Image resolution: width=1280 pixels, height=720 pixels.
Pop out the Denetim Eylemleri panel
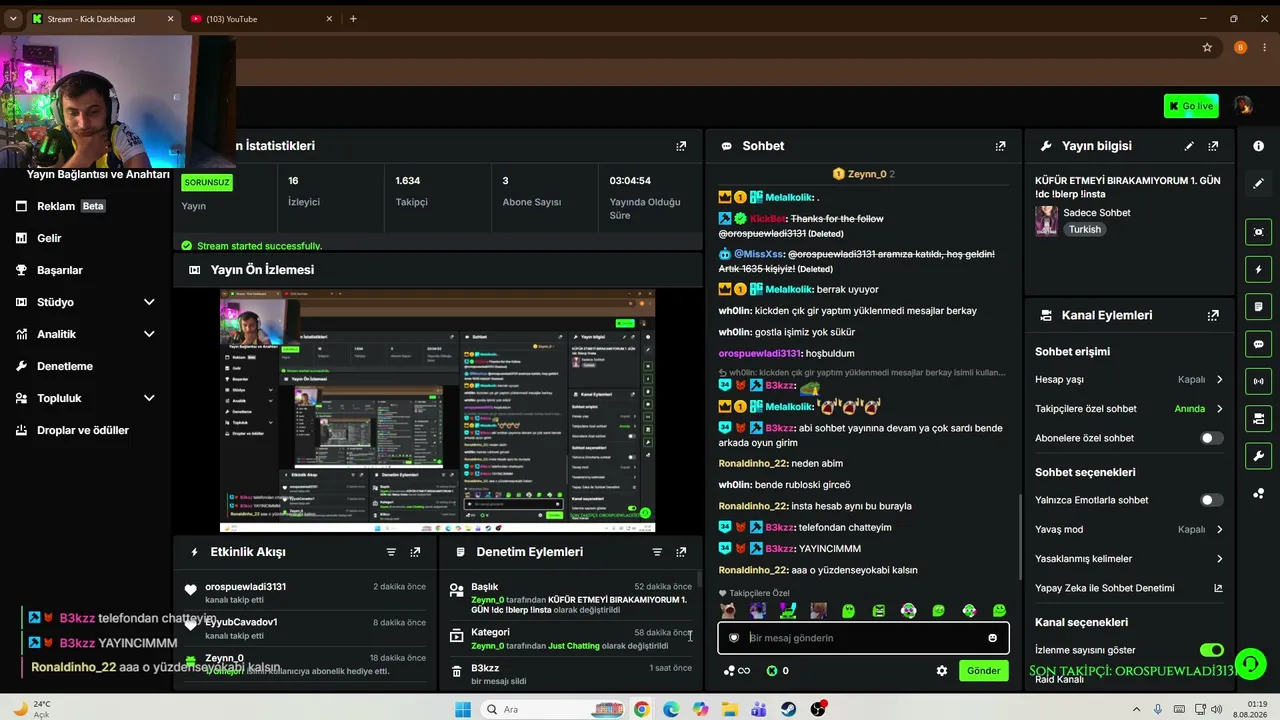coord(681,552)
